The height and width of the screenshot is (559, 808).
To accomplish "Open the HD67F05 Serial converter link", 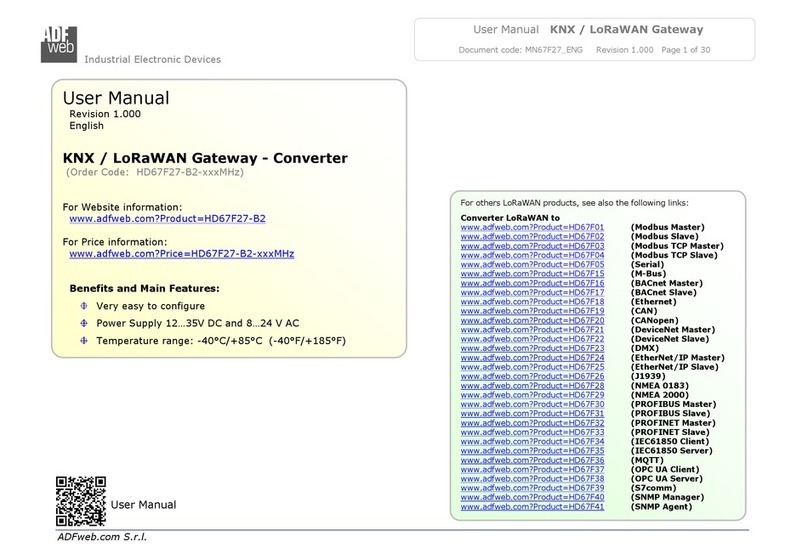I will tap(532, 264).
